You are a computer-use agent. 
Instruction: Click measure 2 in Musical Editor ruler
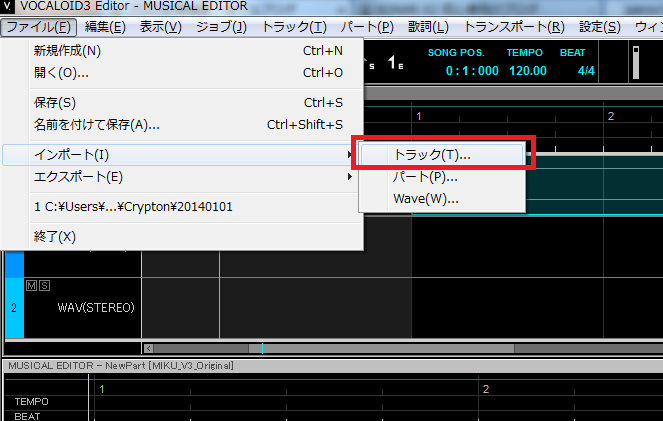[x=486, y=389]
